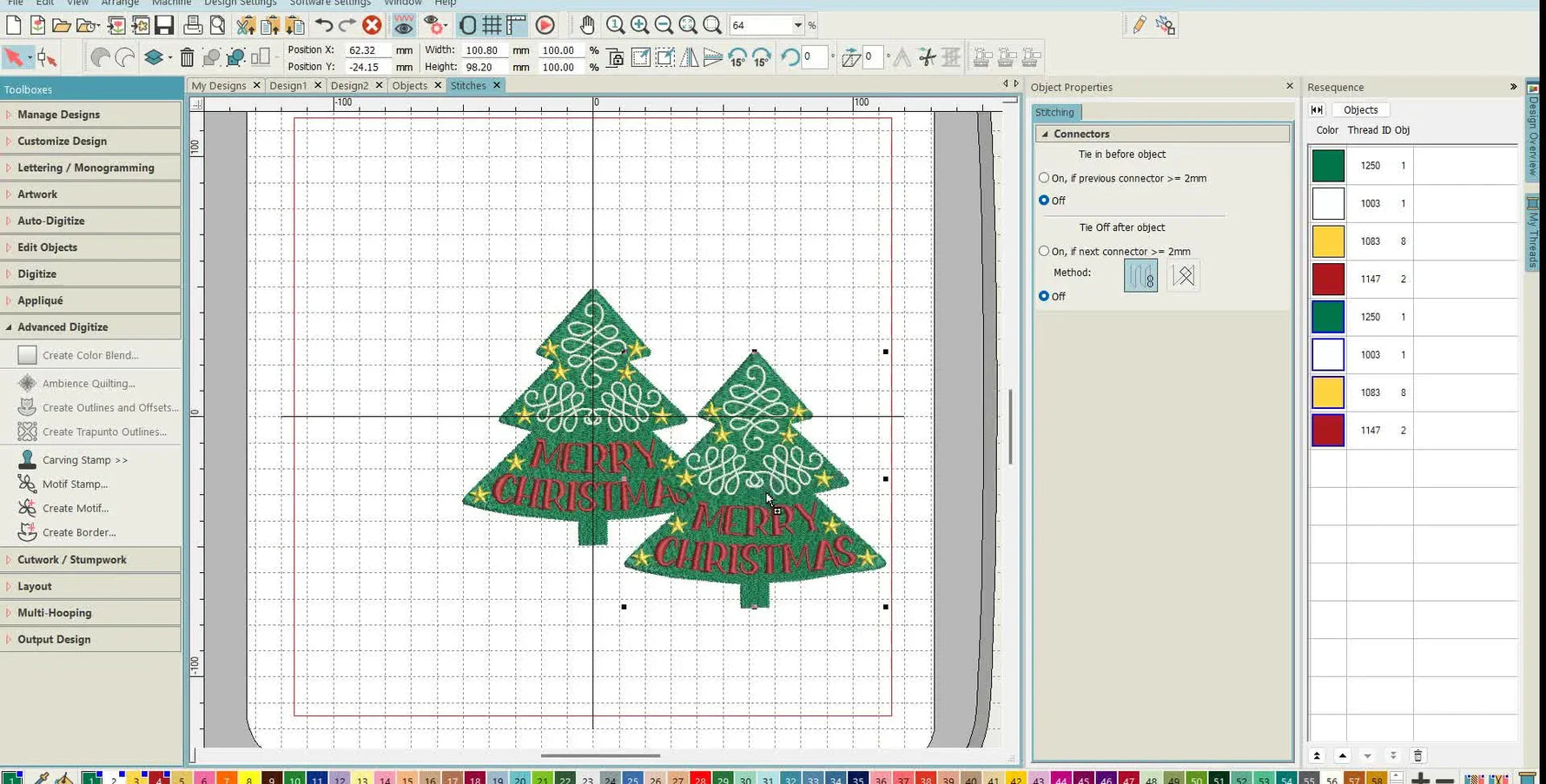Choose the Reshape tool
Image resolution: width=1546 pixels, height=784 pixels.
point(47,58)
